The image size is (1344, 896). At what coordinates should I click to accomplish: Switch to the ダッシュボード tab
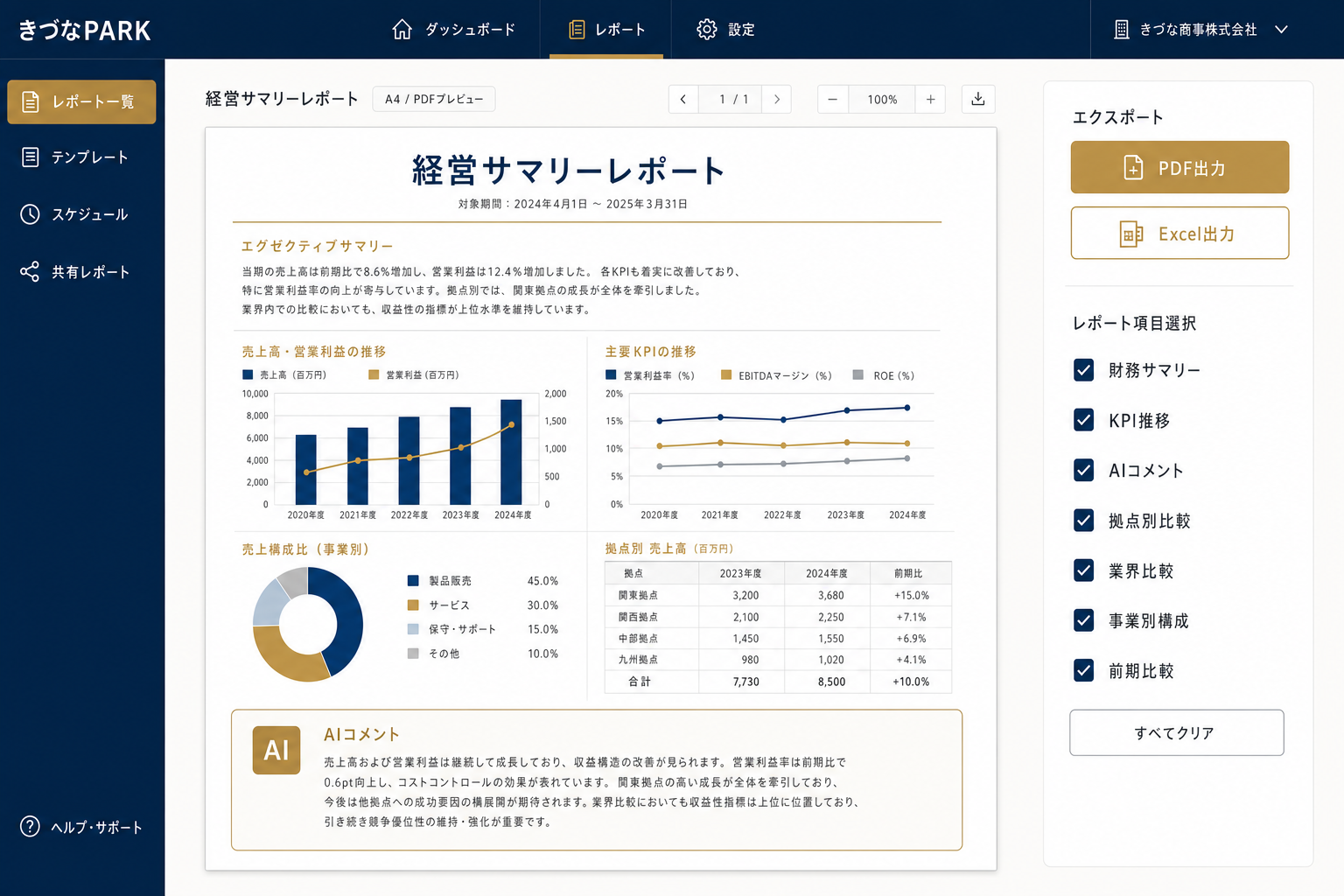(x=453, y=30)
